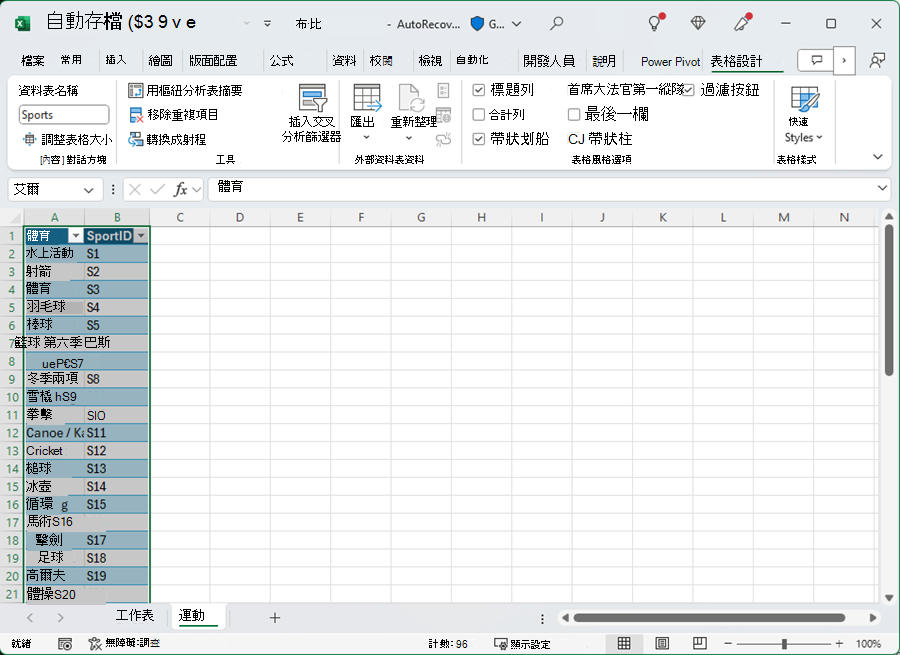Click Display Settings (顯示設定) in status bar
The width and height of the screenshot is (900, 655).
coord(522,644)
